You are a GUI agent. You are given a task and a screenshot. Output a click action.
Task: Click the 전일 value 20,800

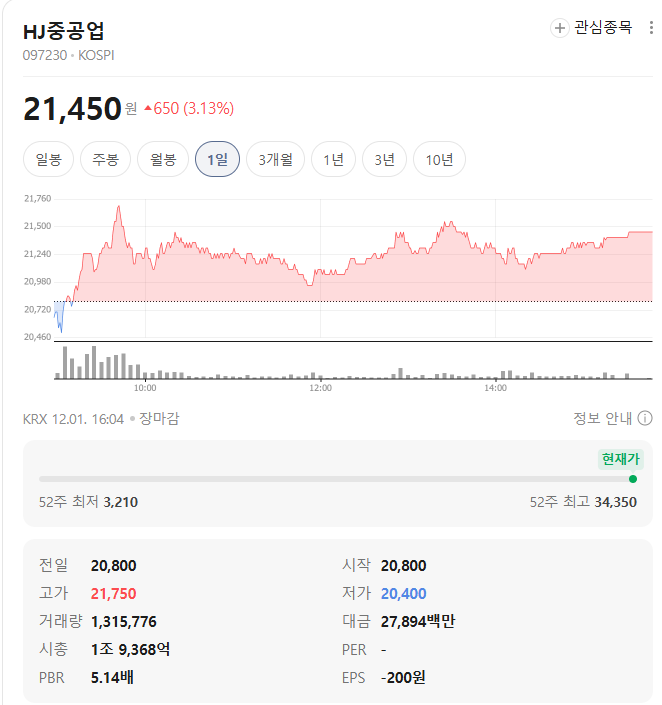click(113, 566)
